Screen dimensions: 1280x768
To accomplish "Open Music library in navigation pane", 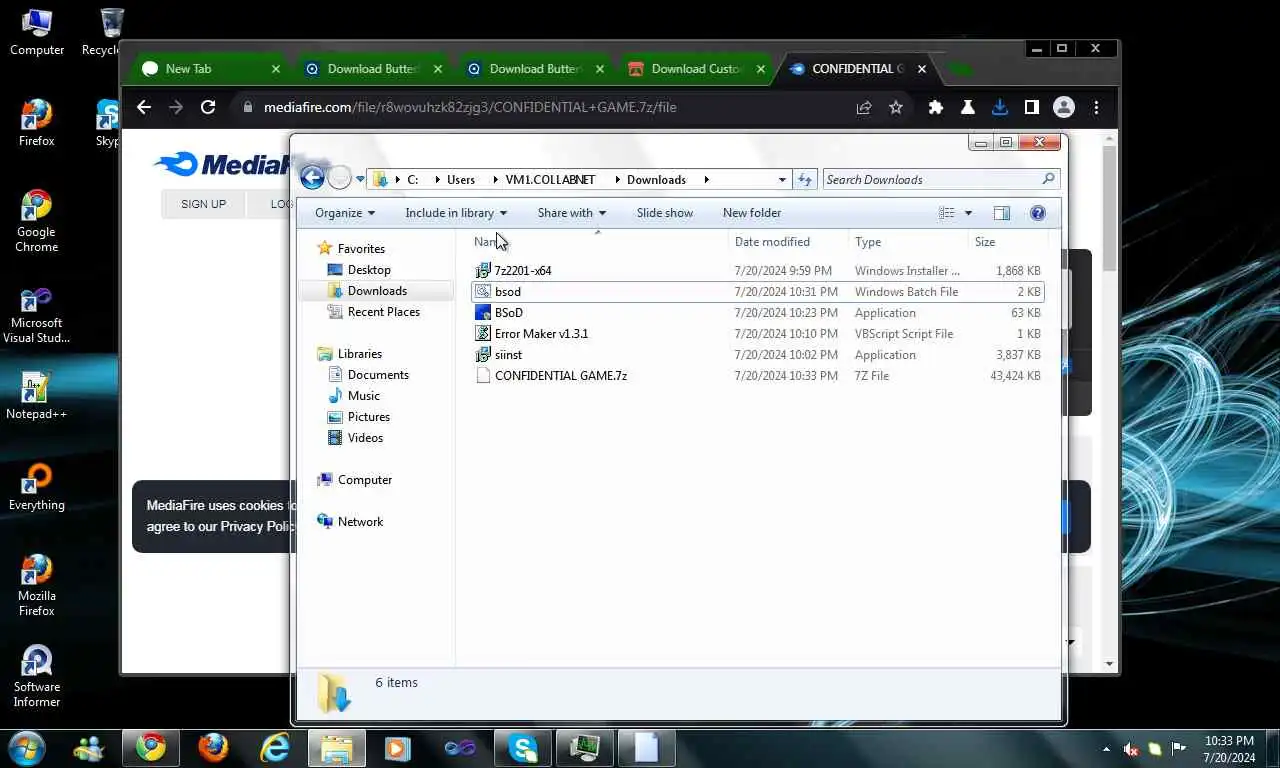I will (x=363, y=396).
